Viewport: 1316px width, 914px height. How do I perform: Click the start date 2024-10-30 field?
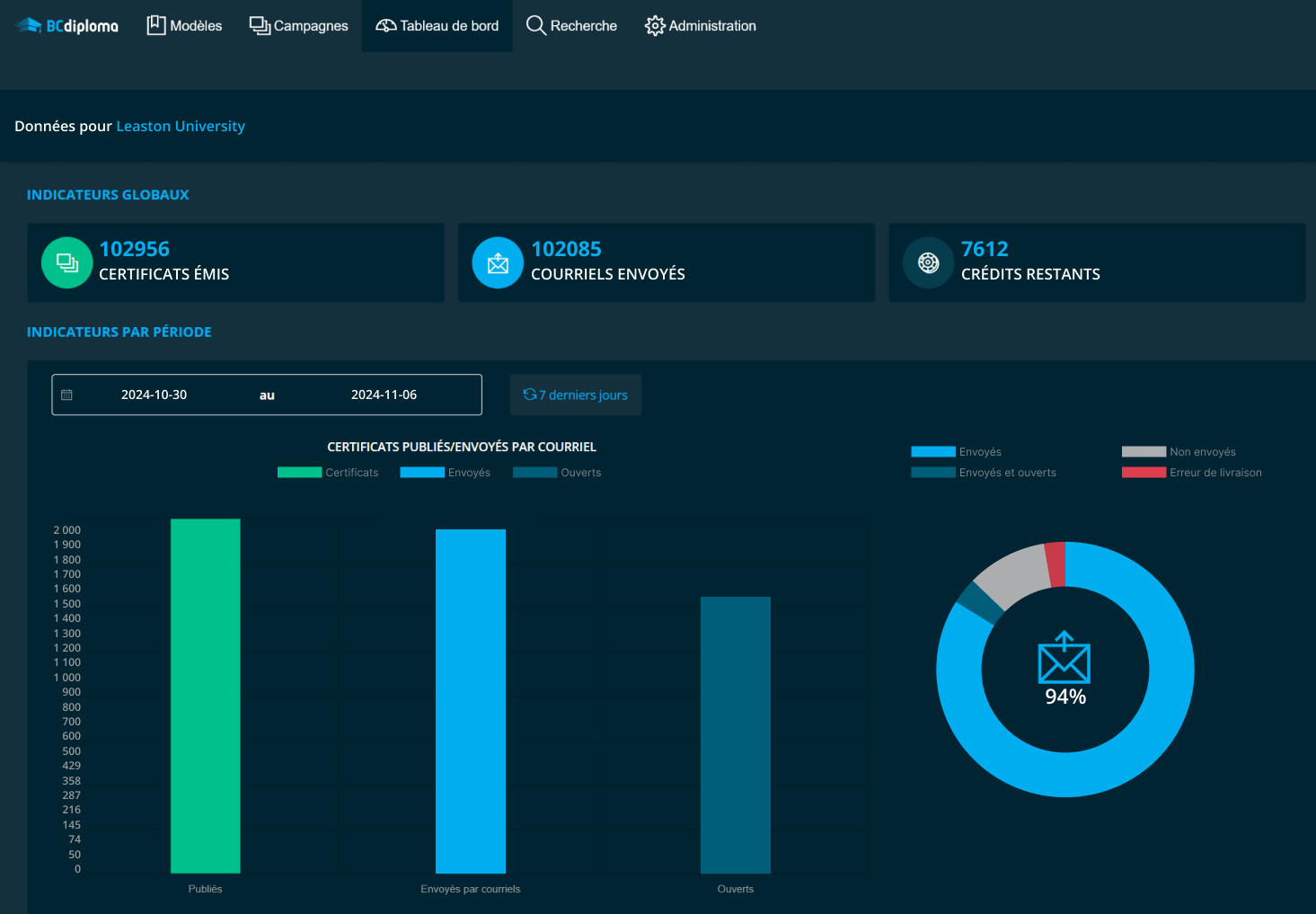tap(155, 395)
